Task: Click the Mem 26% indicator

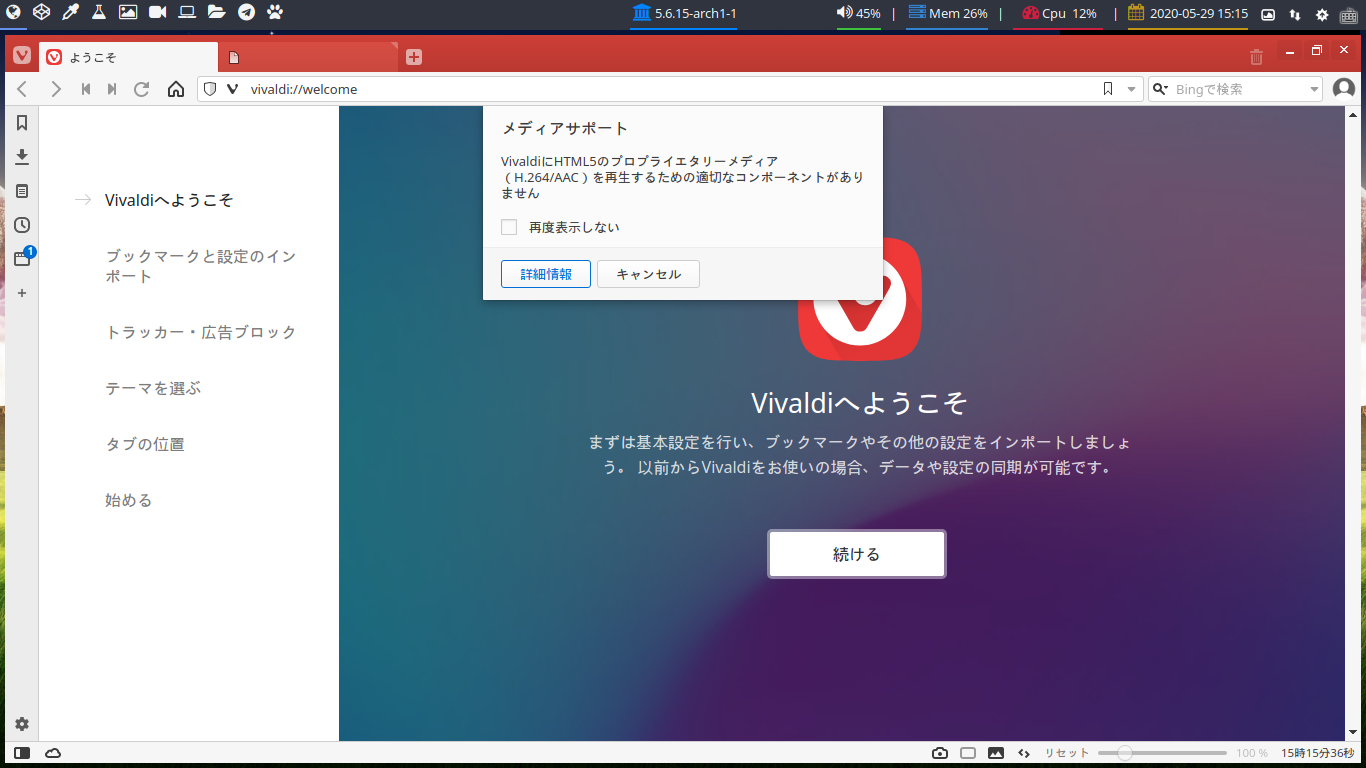Action: 947,14
